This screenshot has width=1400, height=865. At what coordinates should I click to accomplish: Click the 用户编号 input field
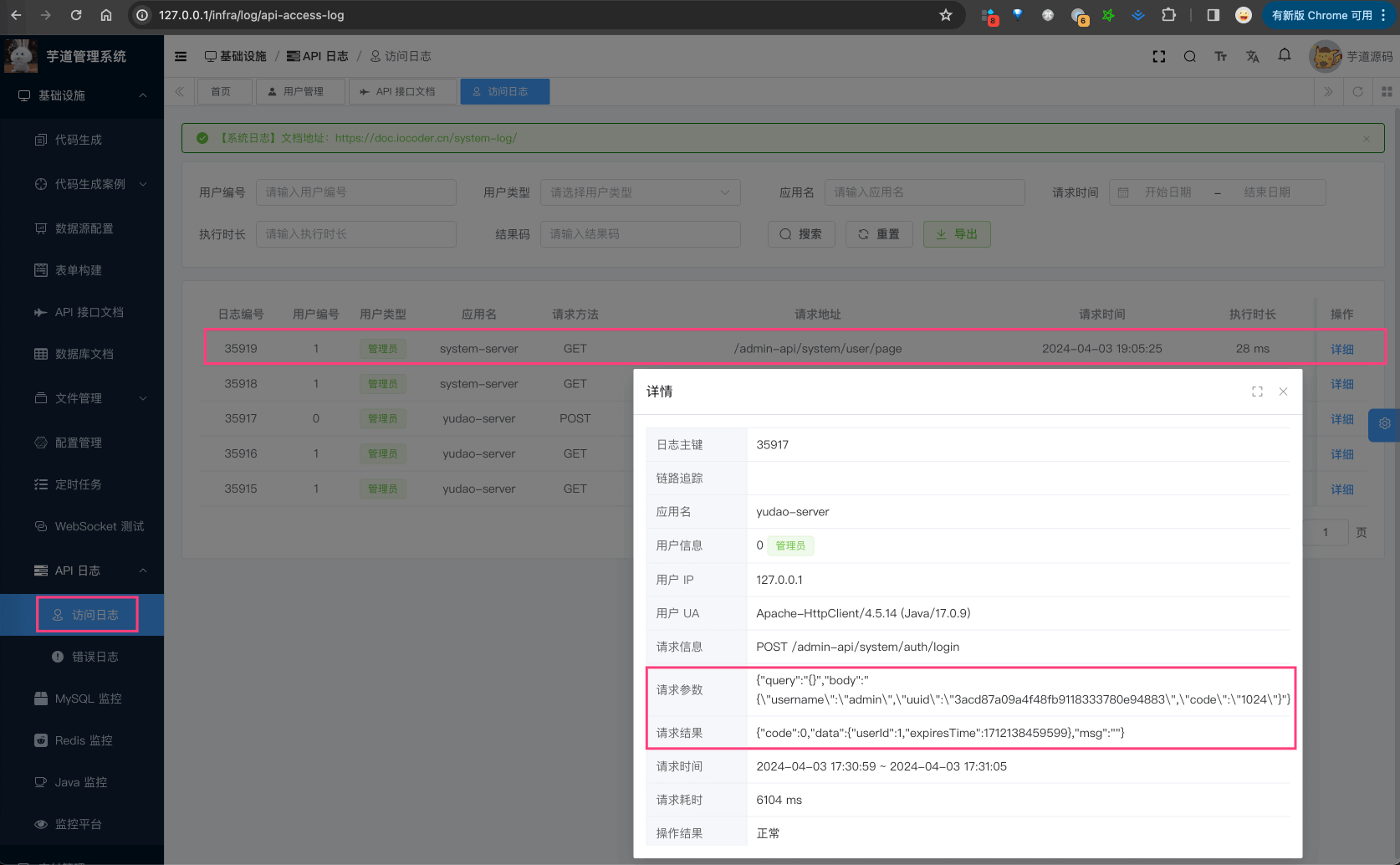[x=355, y=192]
